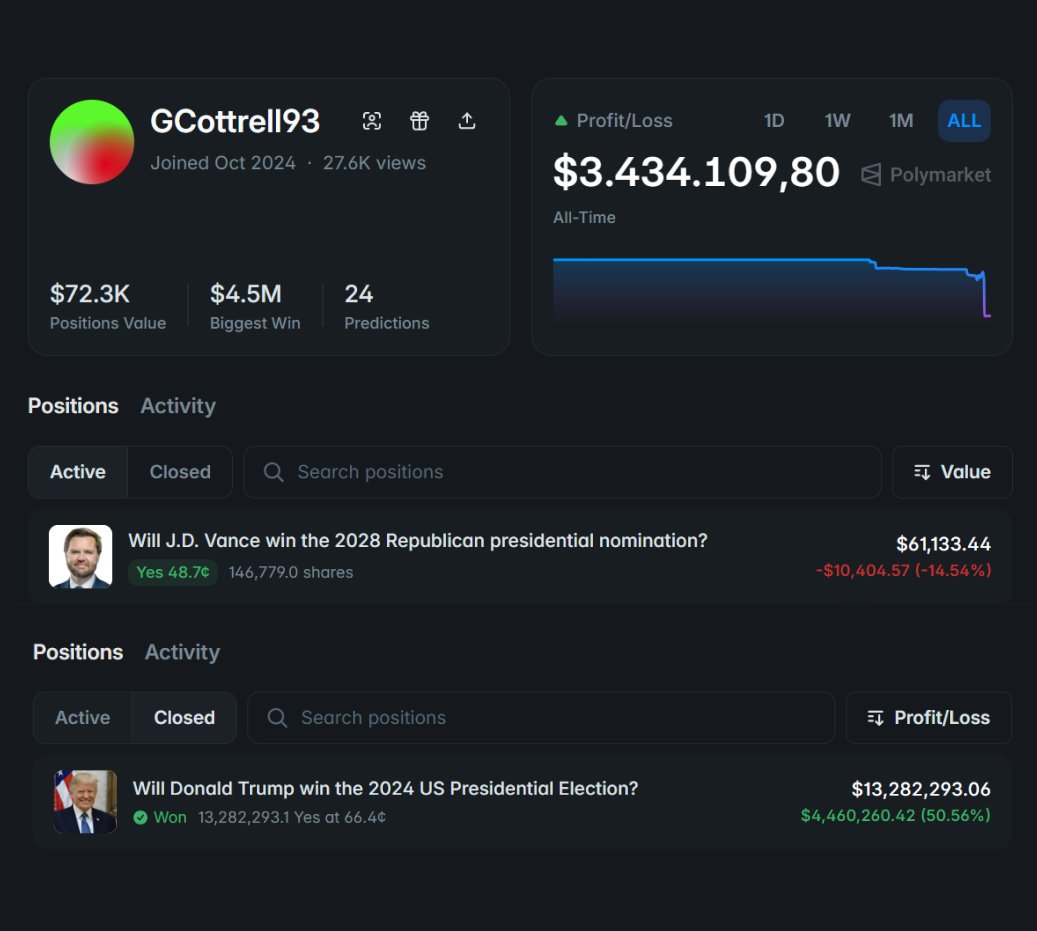Click the sort icon next to Profit/Loss
Screen dimensions: 1037x931
tap(874, 717)
